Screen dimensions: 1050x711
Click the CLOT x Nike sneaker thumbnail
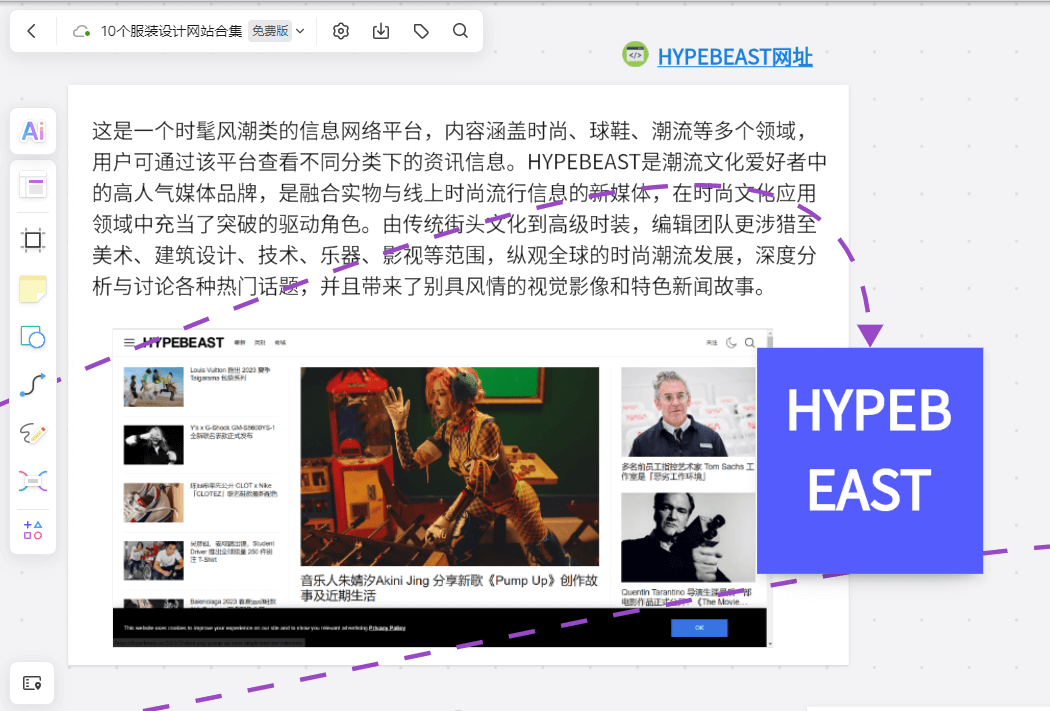153,503
